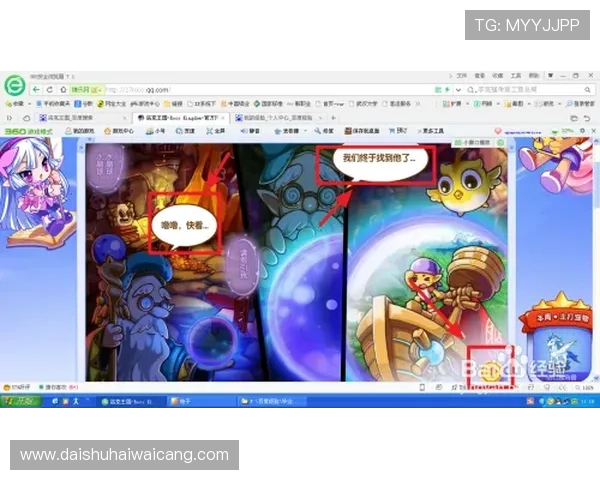Click the 变速 speed change button

[185, 131]
